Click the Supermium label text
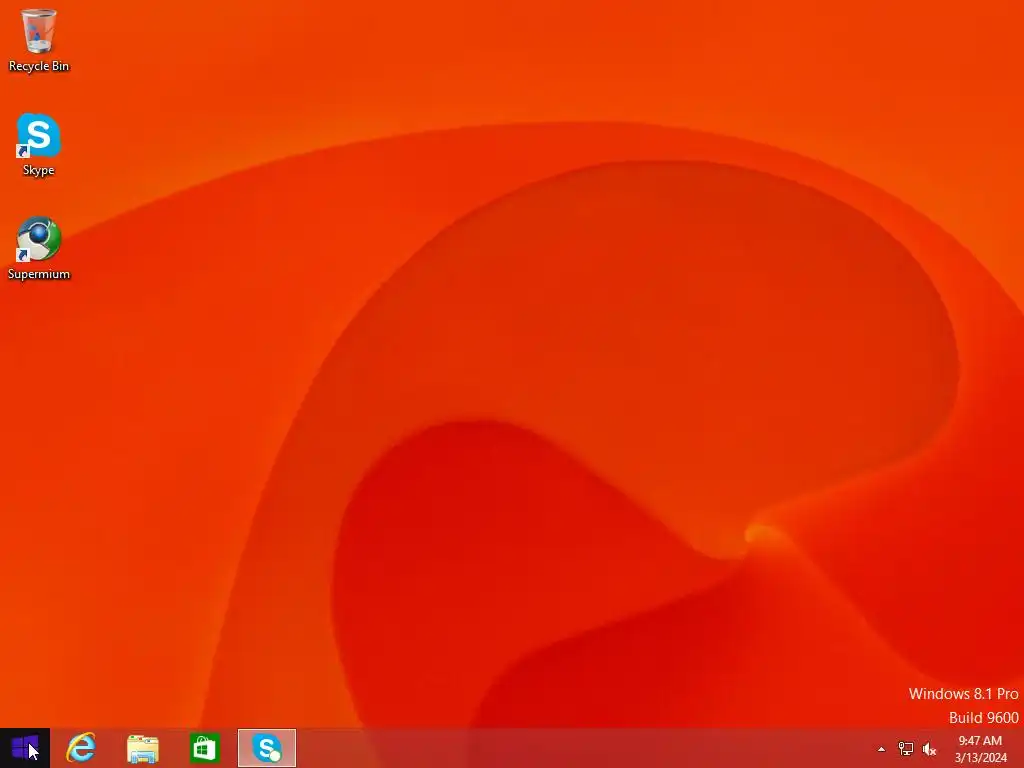The height and width of the screenshot is (768, 1024). coord(39,274)
